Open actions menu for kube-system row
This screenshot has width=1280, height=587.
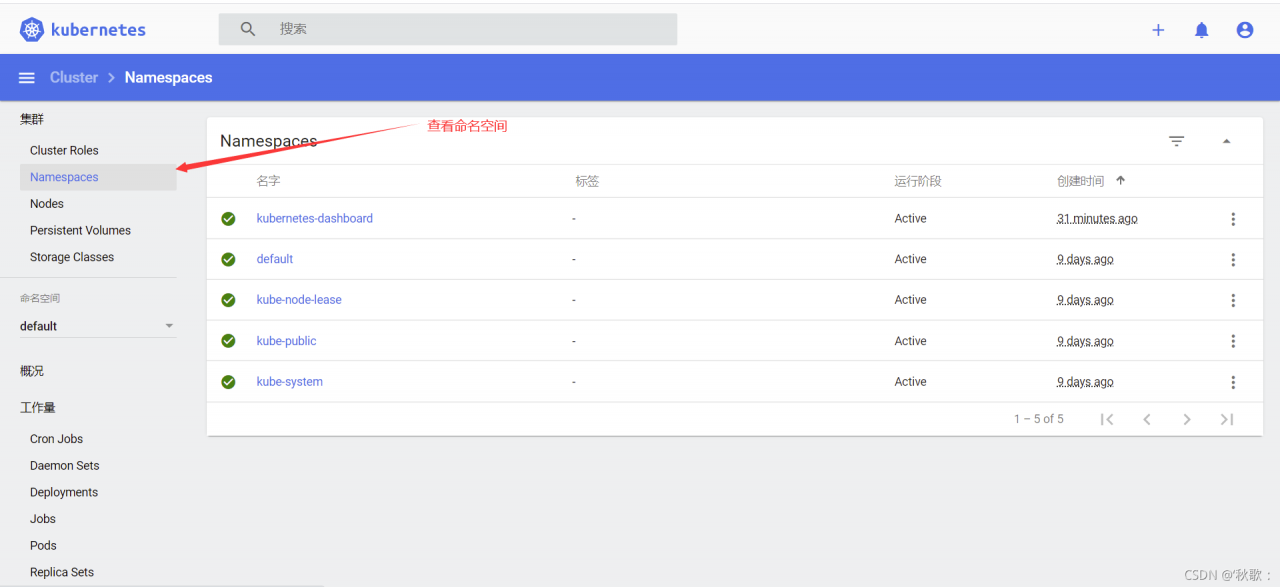pos(1233,382)
